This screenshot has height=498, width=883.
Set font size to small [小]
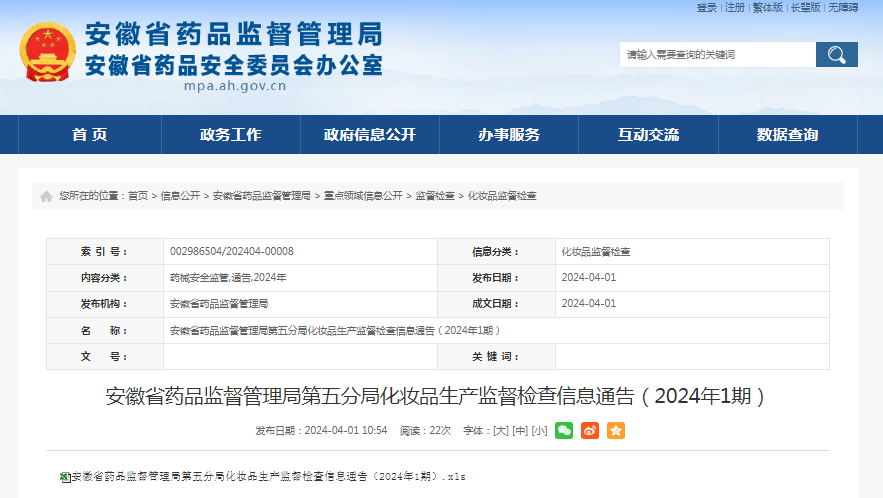539,430
